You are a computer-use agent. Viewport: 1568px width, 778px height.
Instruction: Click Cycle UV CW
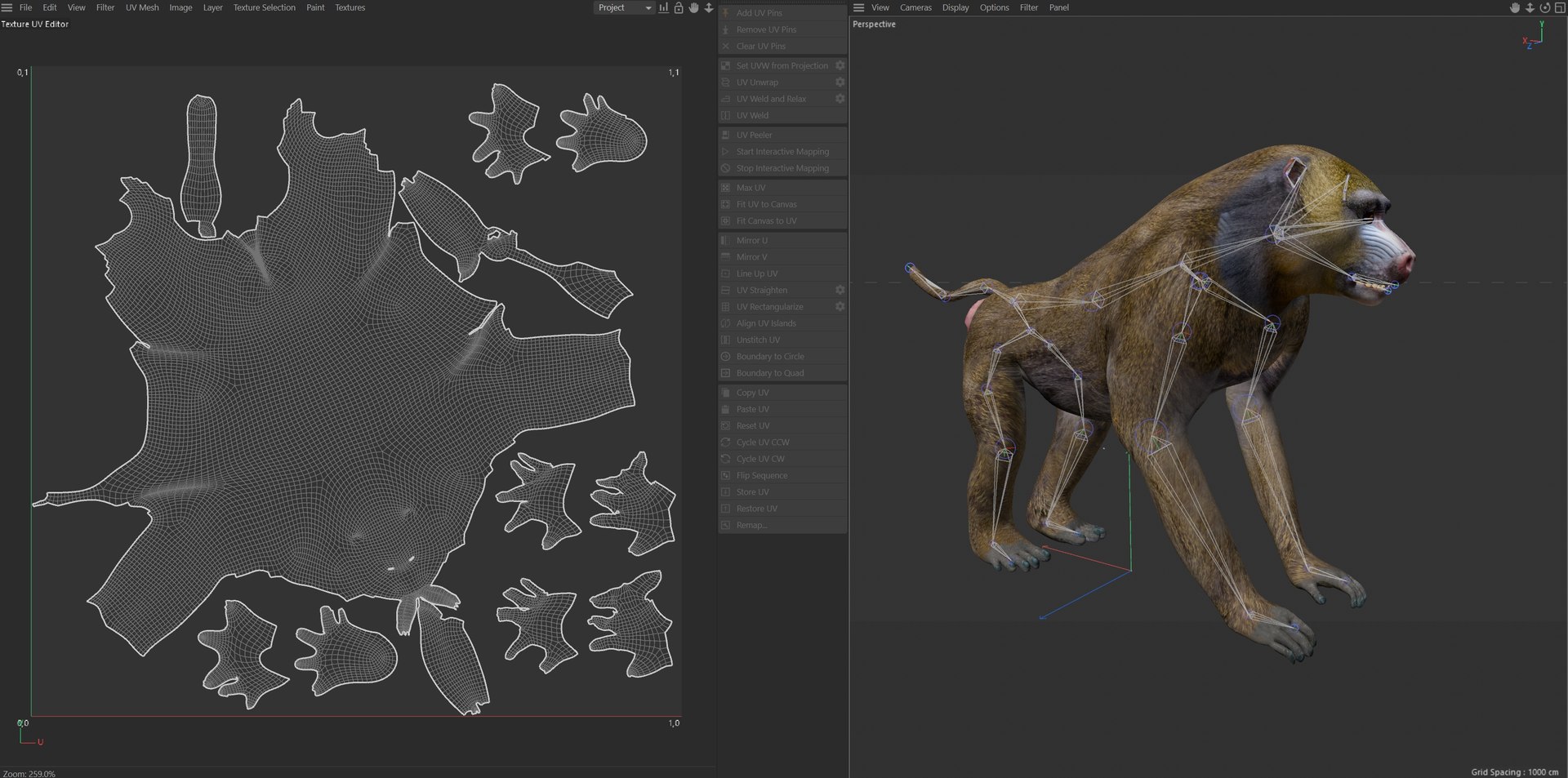click(x=782, y=459)
